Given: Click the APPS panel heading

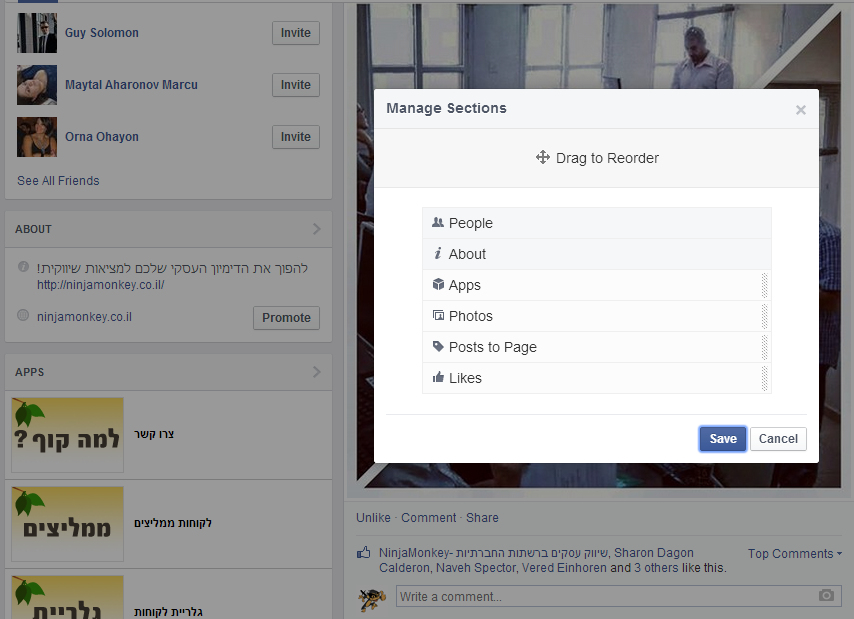Looking at the screenshot, I should [29, 372].
